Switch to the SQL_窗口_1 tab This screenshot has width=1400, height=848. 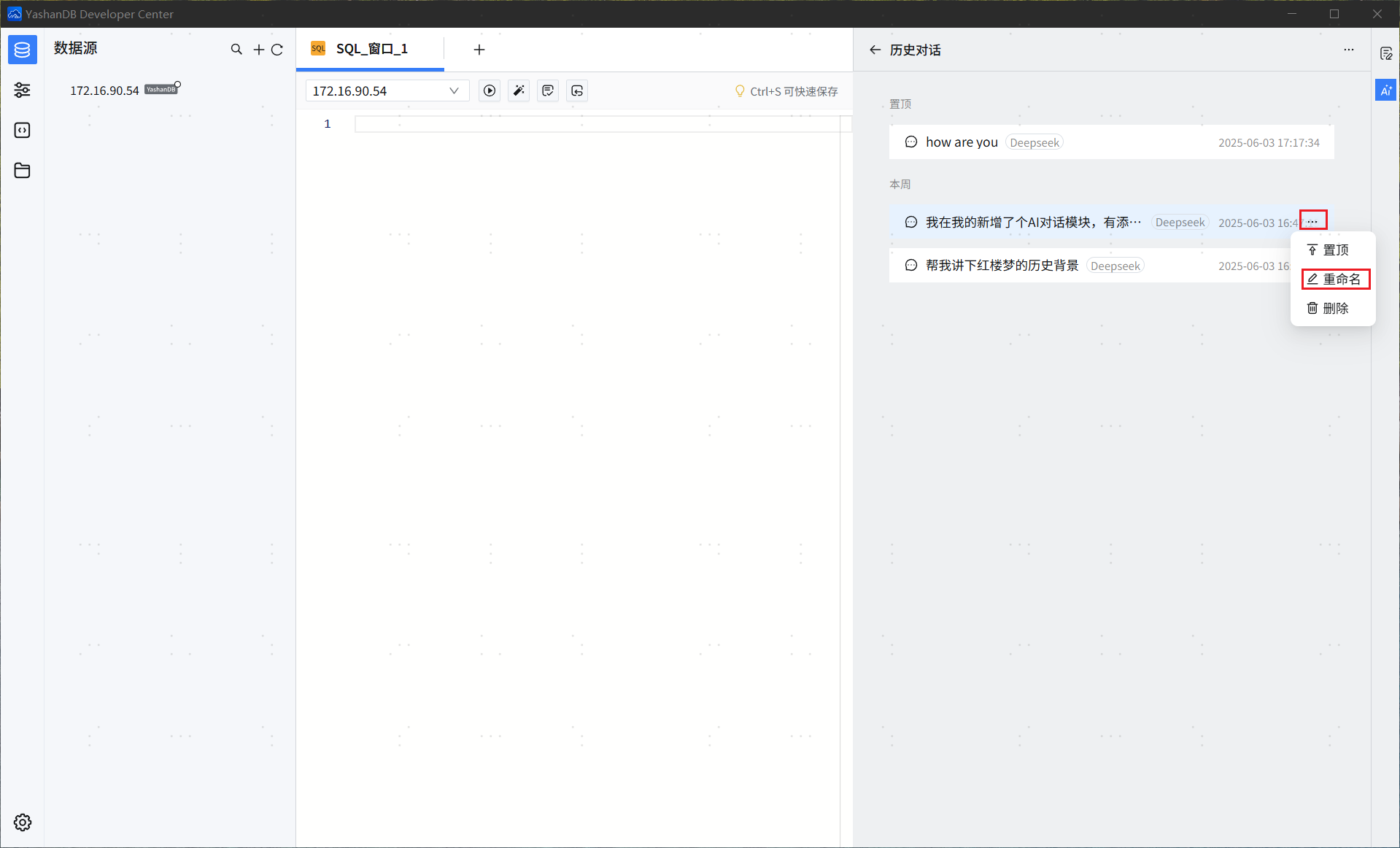pos(371,49)
